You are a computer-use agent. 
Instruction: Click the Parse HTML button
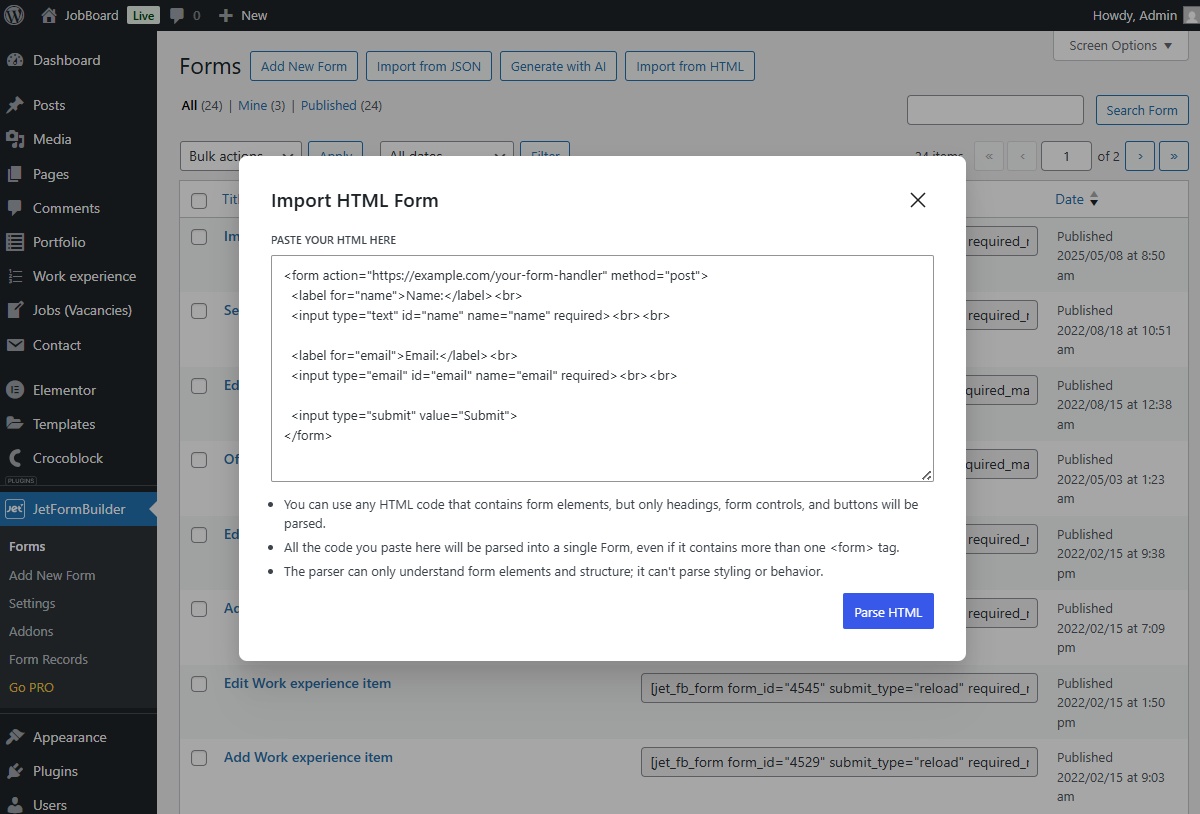(888, 611)
